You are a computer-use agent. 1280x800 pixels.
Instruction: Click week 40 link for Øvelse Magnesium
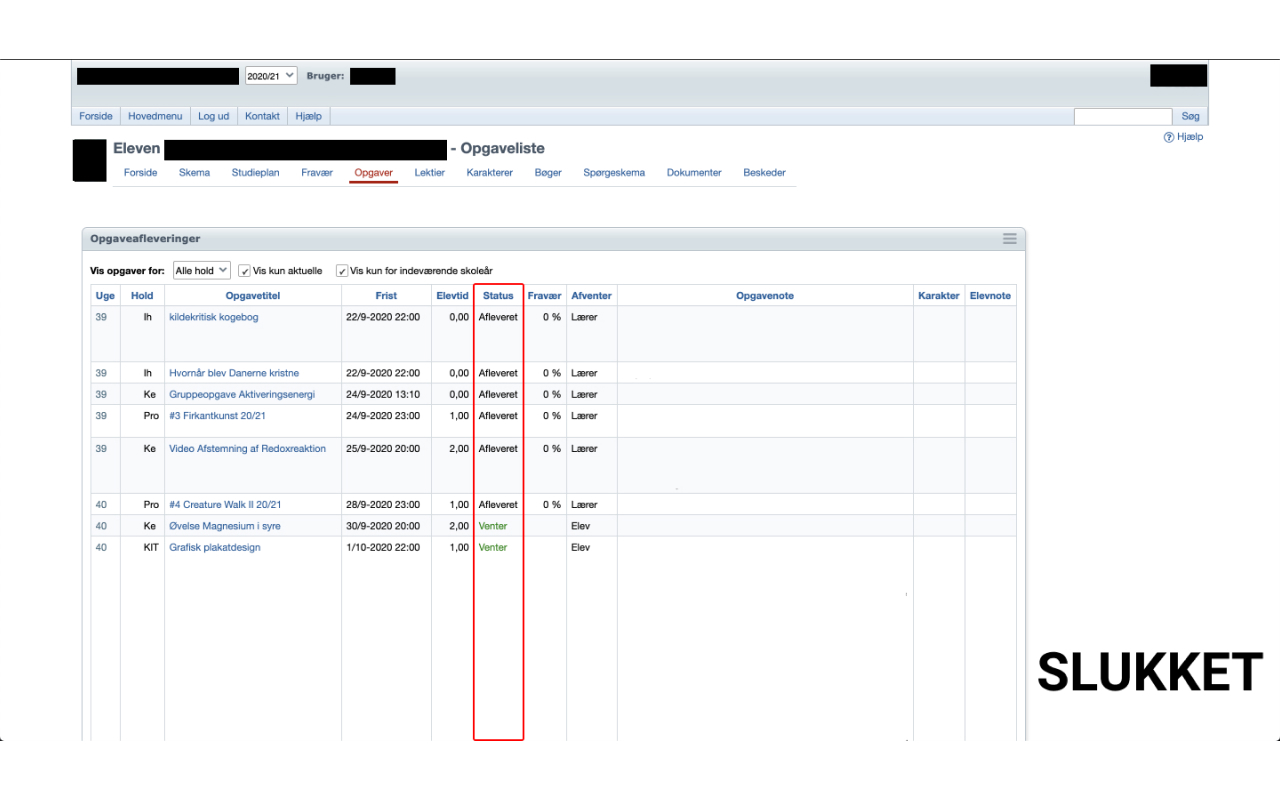click(x=101, y=526)
